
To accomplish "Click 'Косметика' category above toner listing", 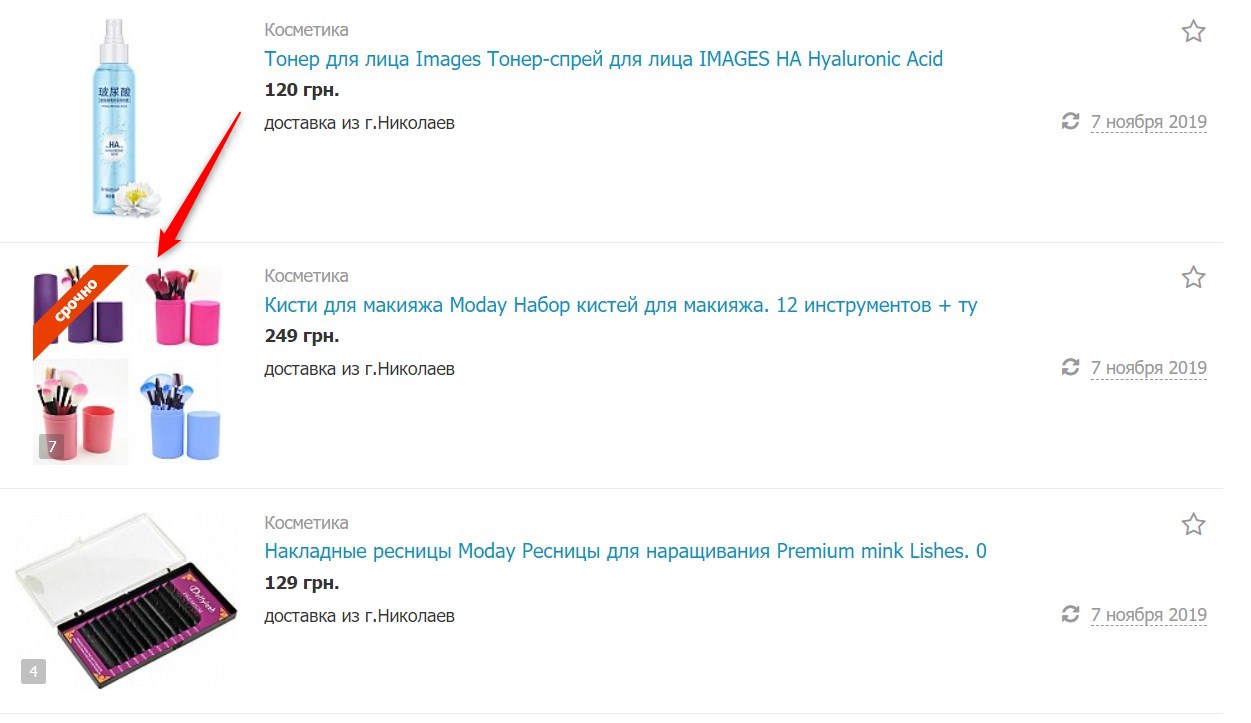I will point(306,29).
